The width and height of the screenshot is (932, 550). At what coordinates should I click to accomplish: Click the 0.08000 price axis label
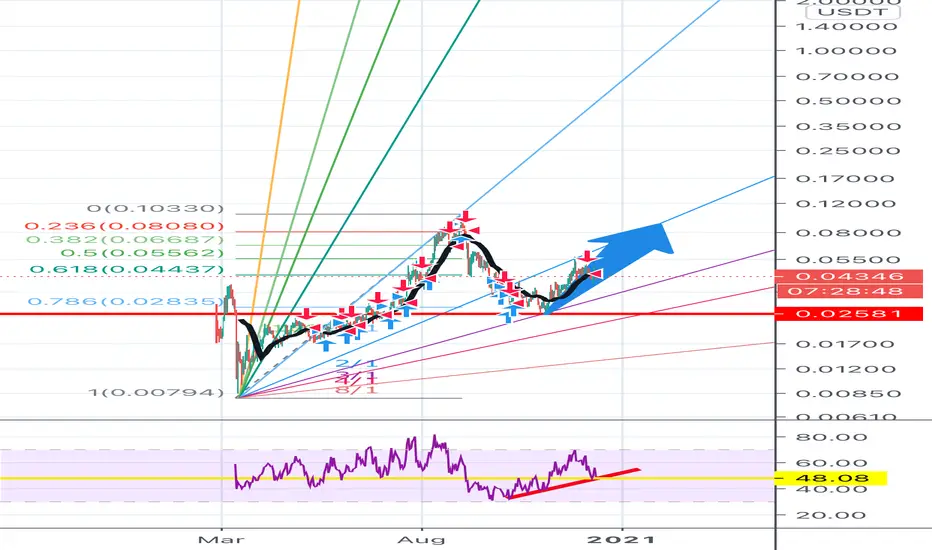pos(846,233)
